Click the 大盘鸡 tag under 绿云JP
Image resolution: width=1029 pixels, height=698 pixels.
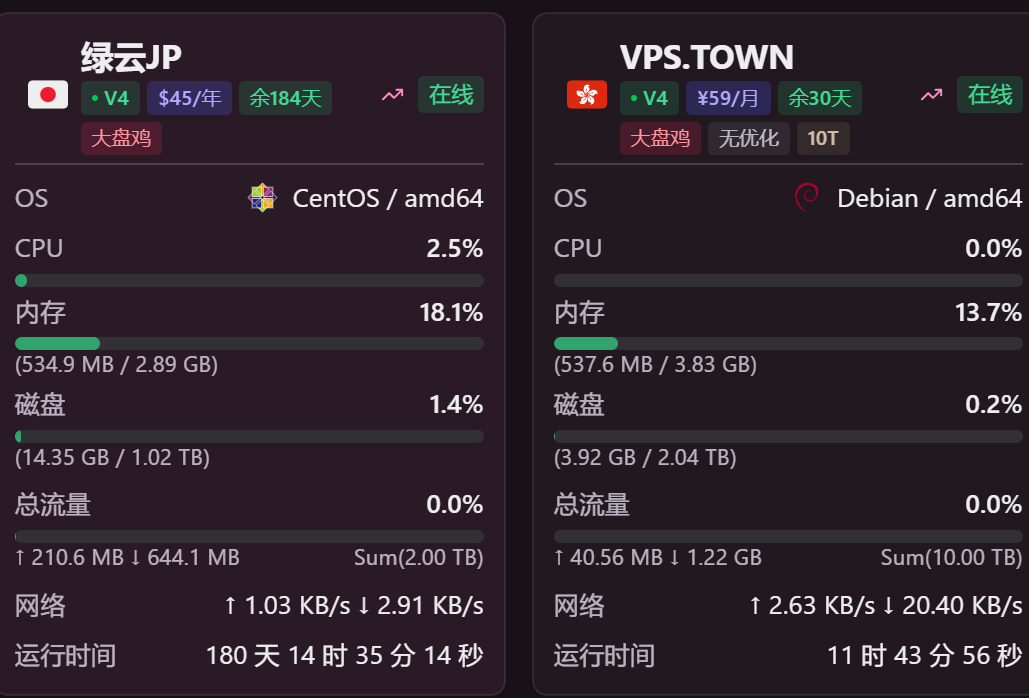pyautogui.click(x=121, y=138)
